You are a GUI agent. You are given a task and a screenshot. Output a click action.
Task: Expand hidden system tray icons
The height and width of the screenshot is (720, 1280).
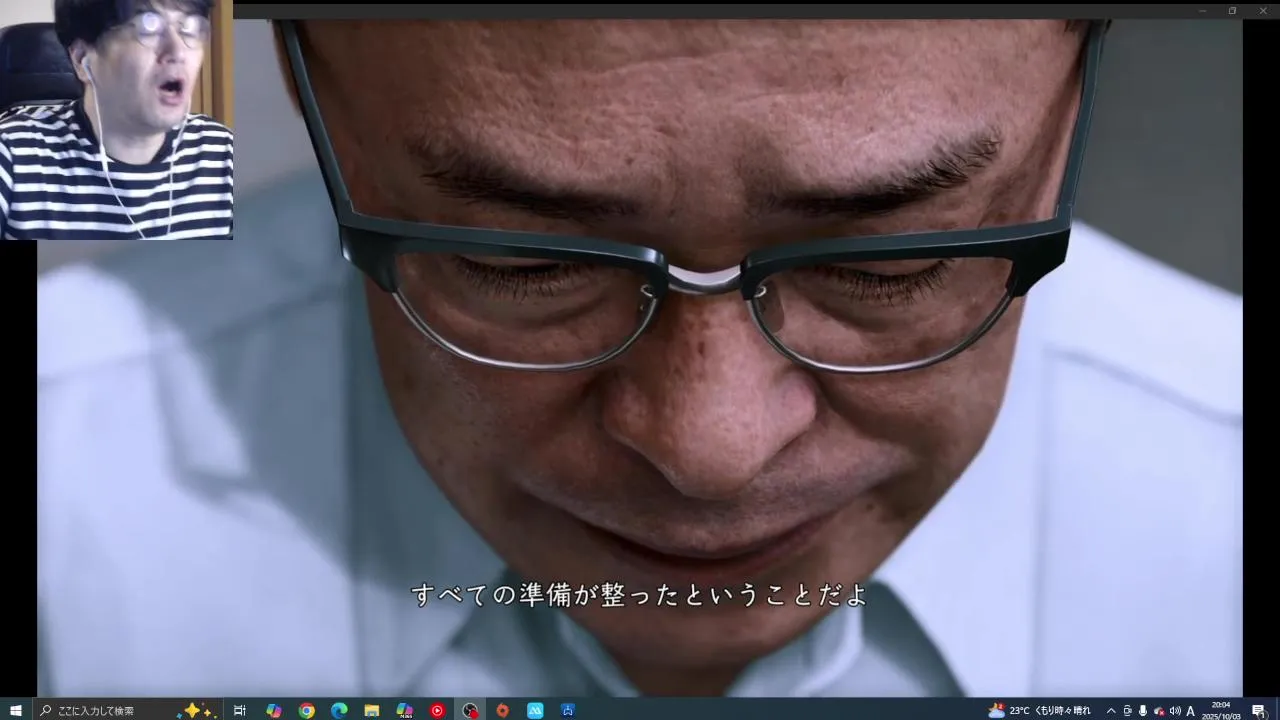[1110, 710]
